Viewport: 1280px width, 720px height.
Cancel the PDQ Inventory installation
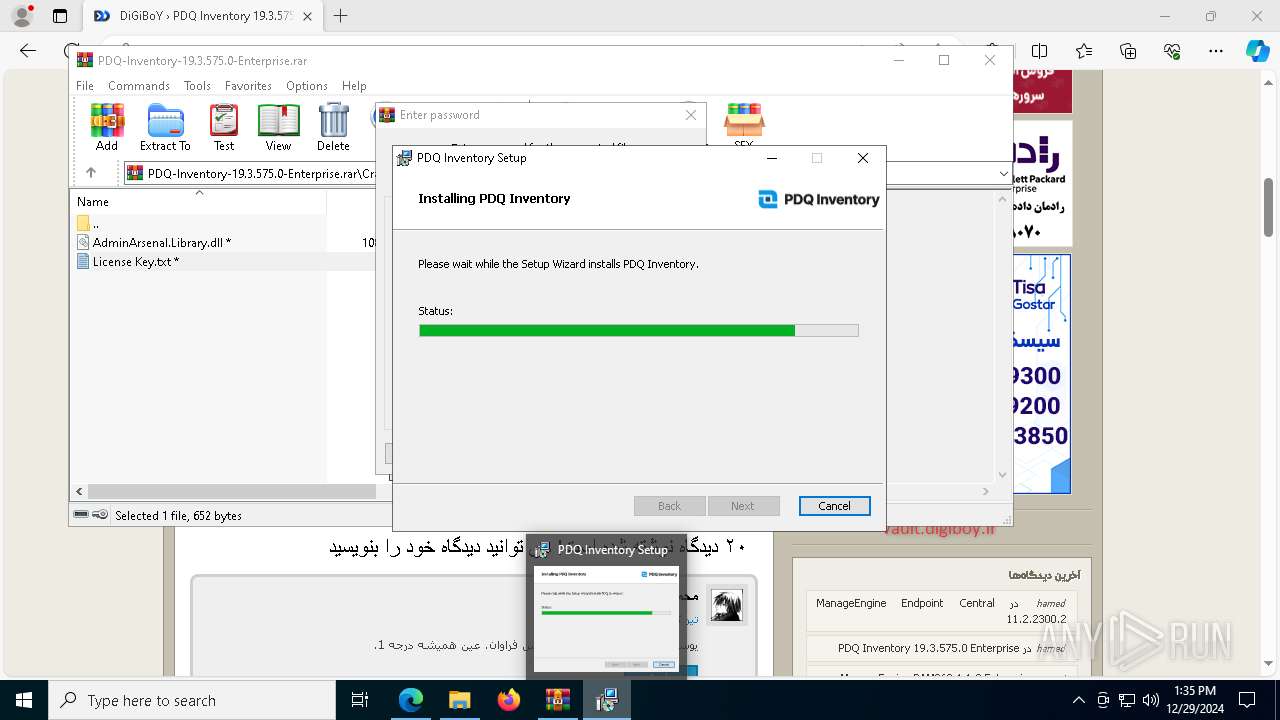coord(834,506)
